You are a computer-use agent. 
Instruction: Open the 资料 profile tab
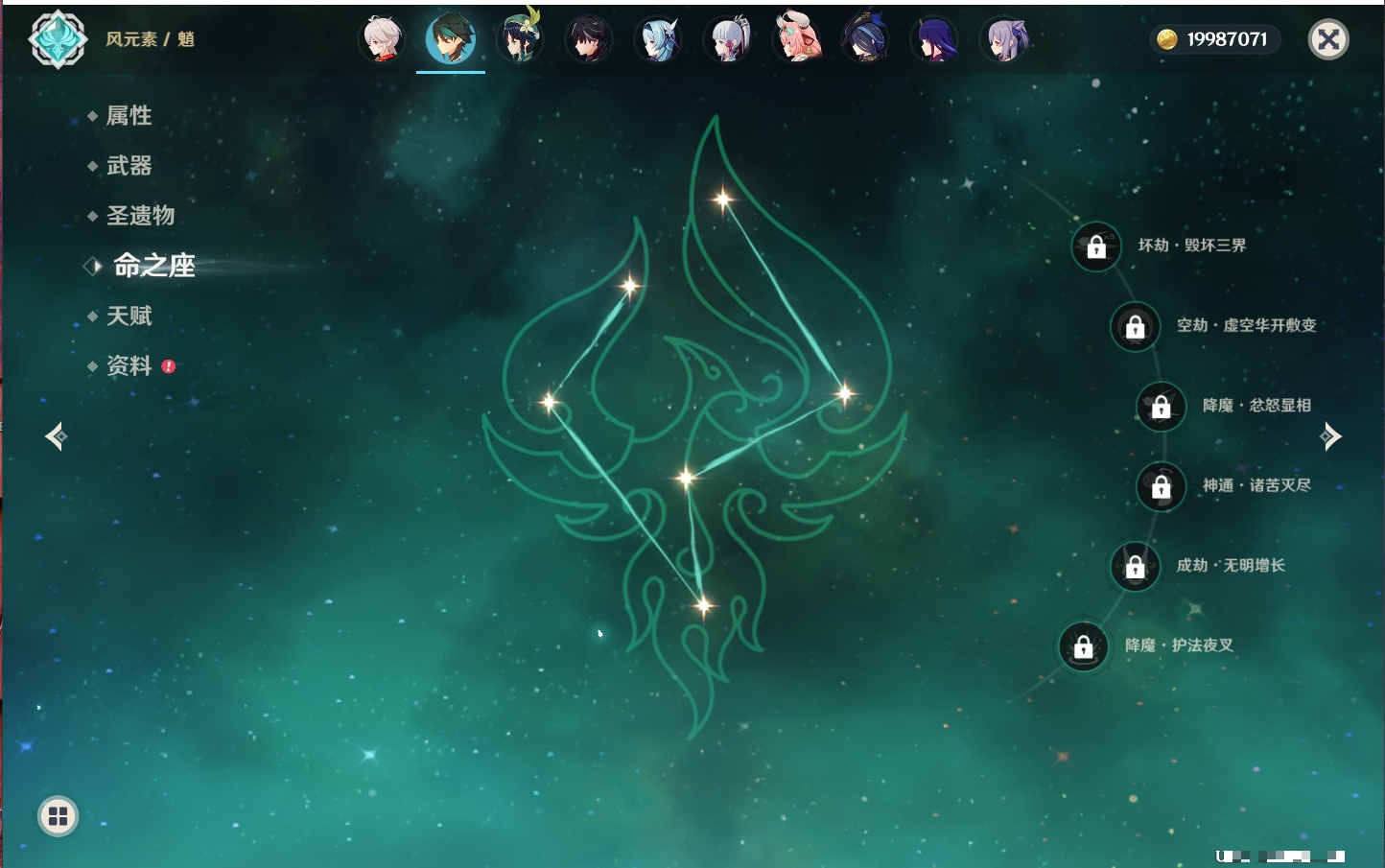(129, 365)
